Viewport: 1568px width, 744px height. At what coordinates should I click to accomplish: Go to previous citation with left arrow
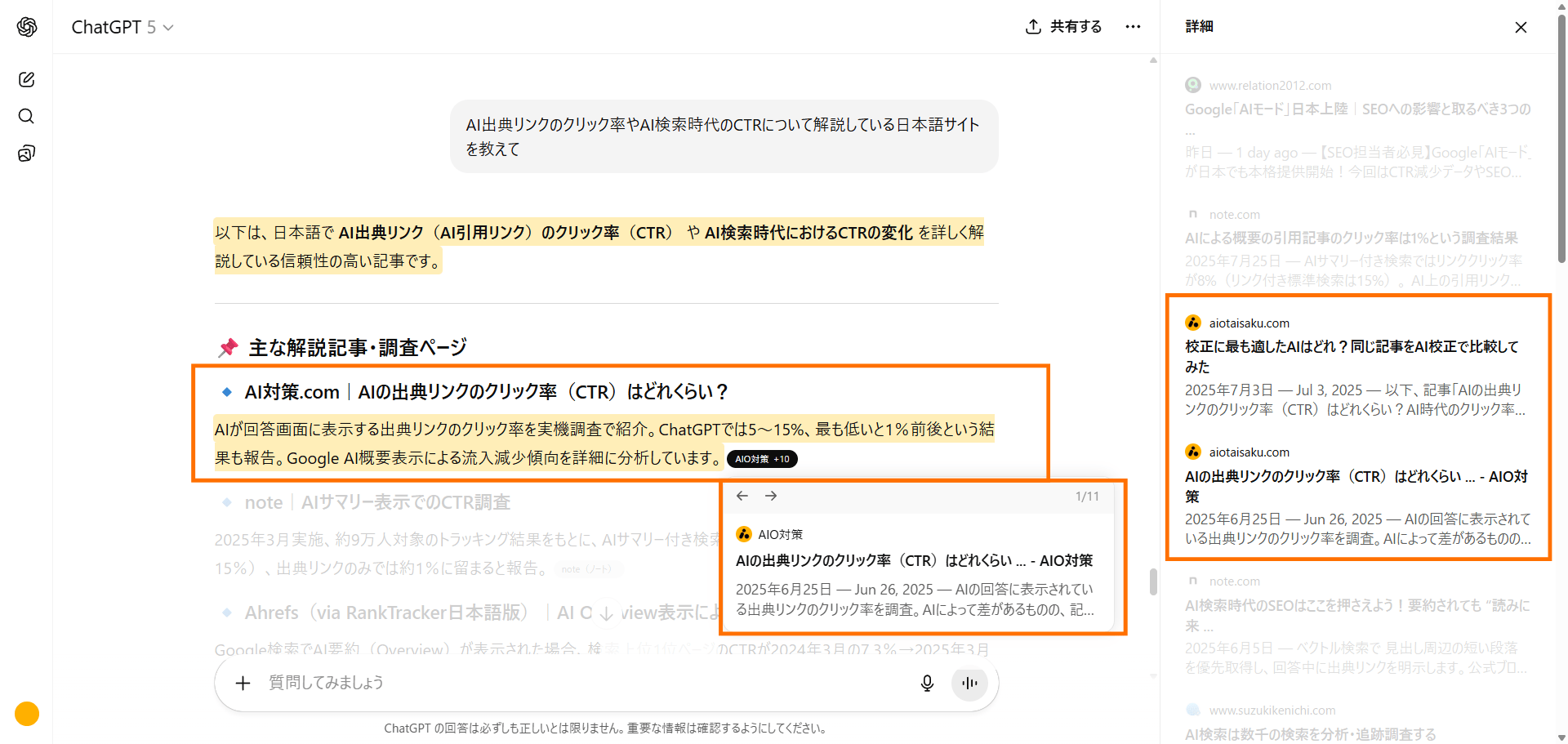[x=742, y=496]
